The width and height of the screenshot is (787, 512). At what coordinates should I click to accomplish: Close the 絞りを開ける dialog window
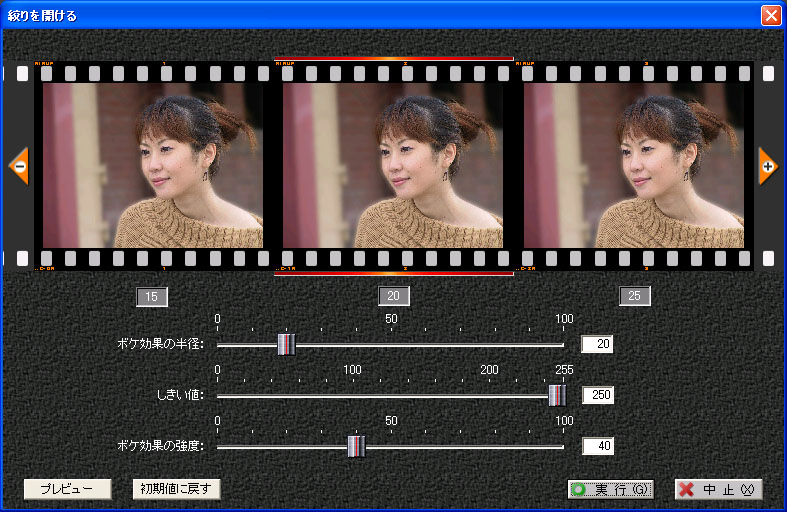tap(770, 15)
